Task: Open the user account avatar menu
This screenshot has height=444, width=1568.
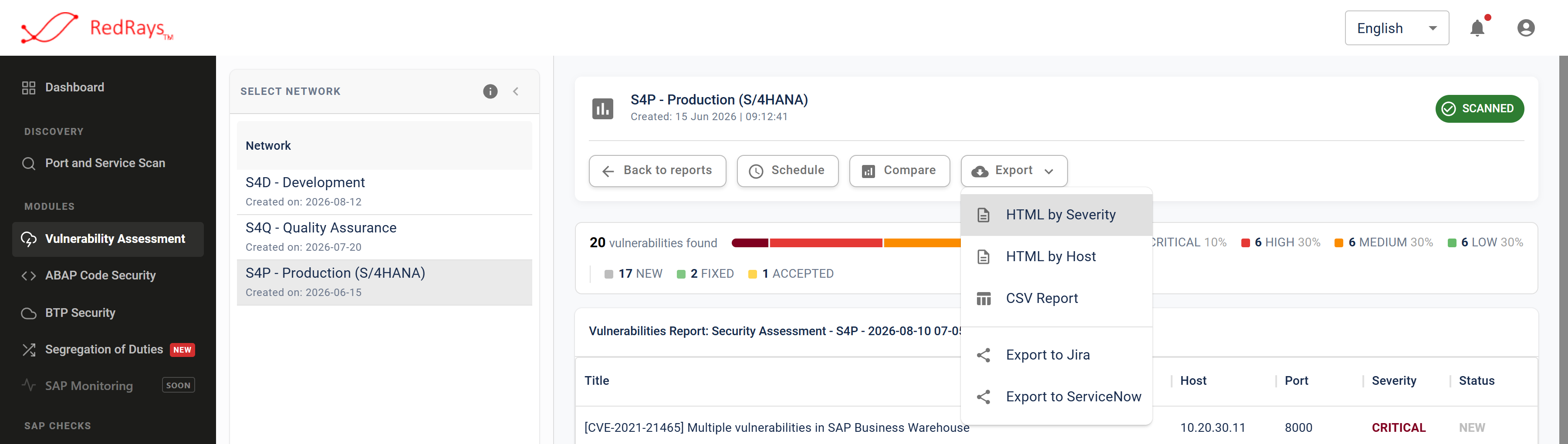Action: coord(1525,28)
